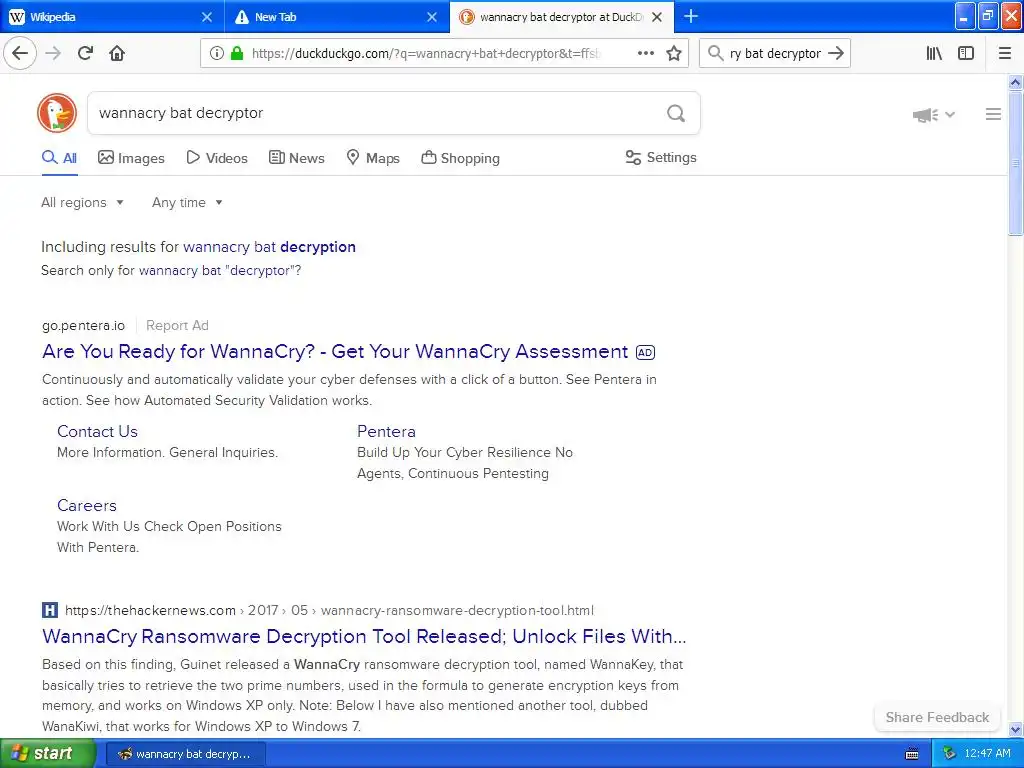Click the Forward navigation arrow
Image resolution: width=1024 pixels, height=768 pixels.
tap(54, 53)
